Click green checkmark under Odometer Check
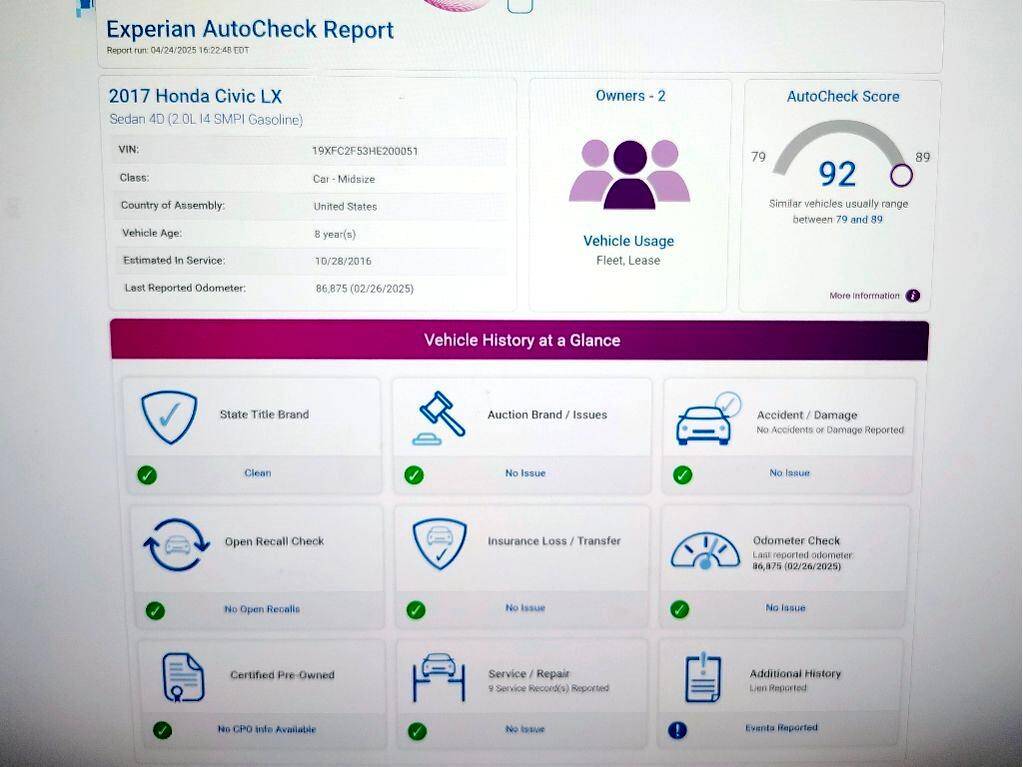 point(680,609)
